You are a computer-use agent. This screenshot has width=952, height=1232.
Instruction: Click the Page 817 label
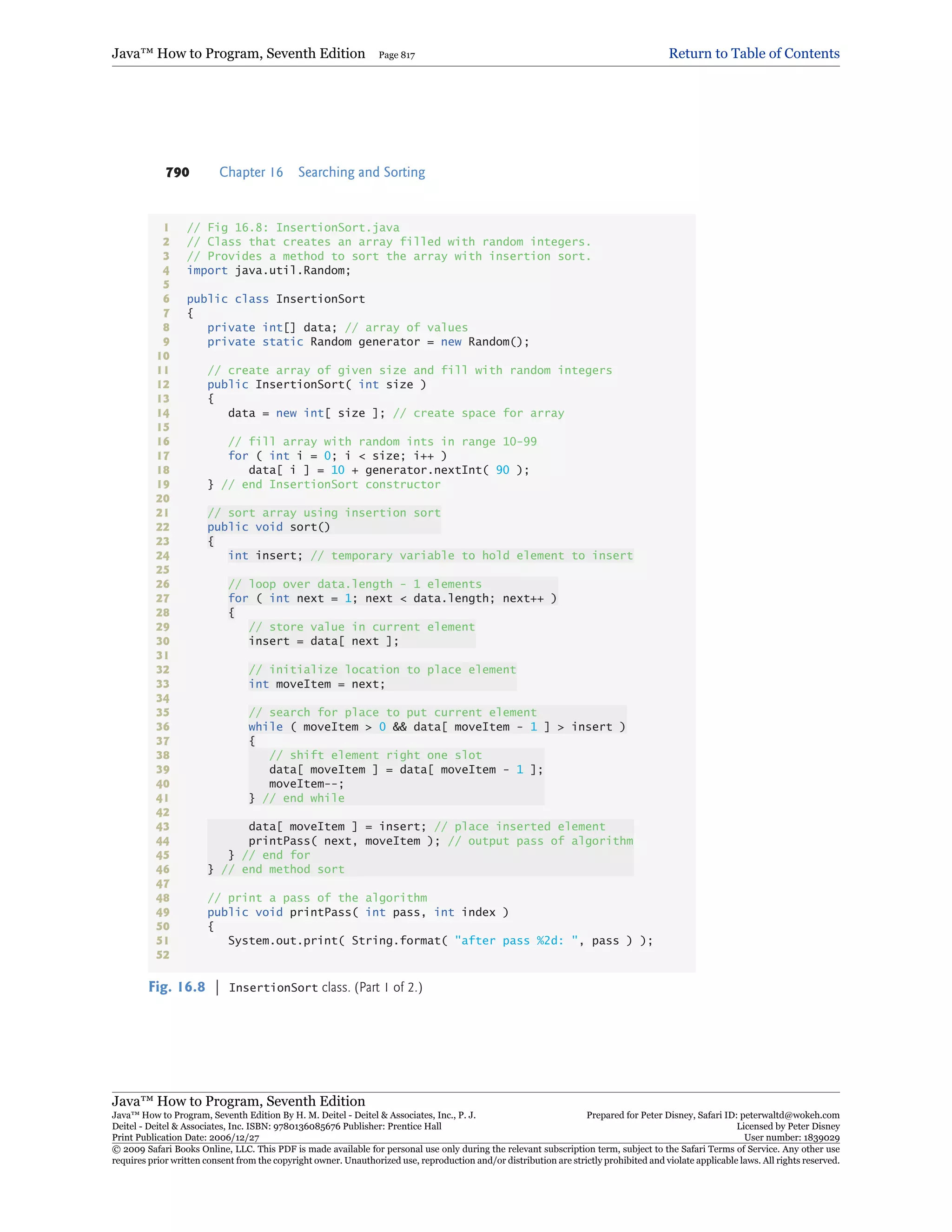point(397,55)
